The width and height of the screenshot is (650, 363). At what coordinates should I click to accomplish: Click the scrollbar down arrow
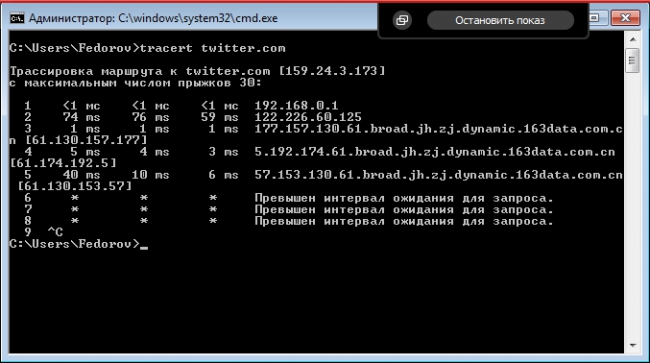click(633, 345)
